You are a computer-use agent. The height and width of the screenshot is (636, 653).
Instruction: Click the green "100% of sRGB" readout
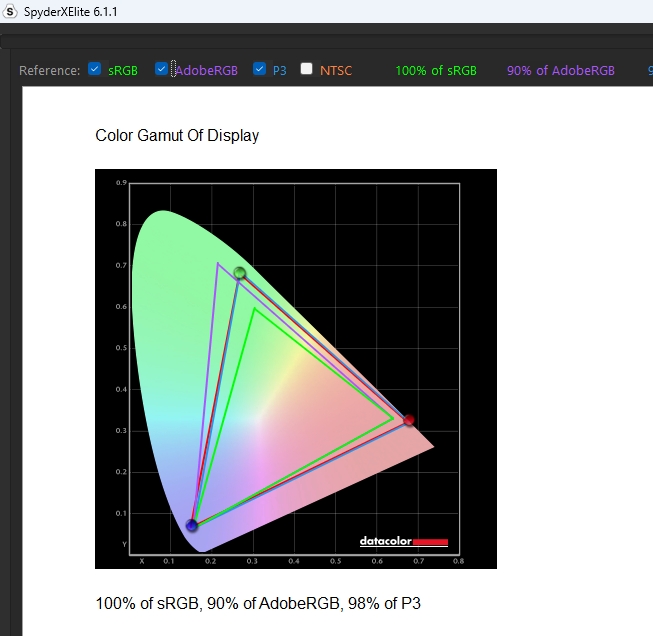(436, 71)
